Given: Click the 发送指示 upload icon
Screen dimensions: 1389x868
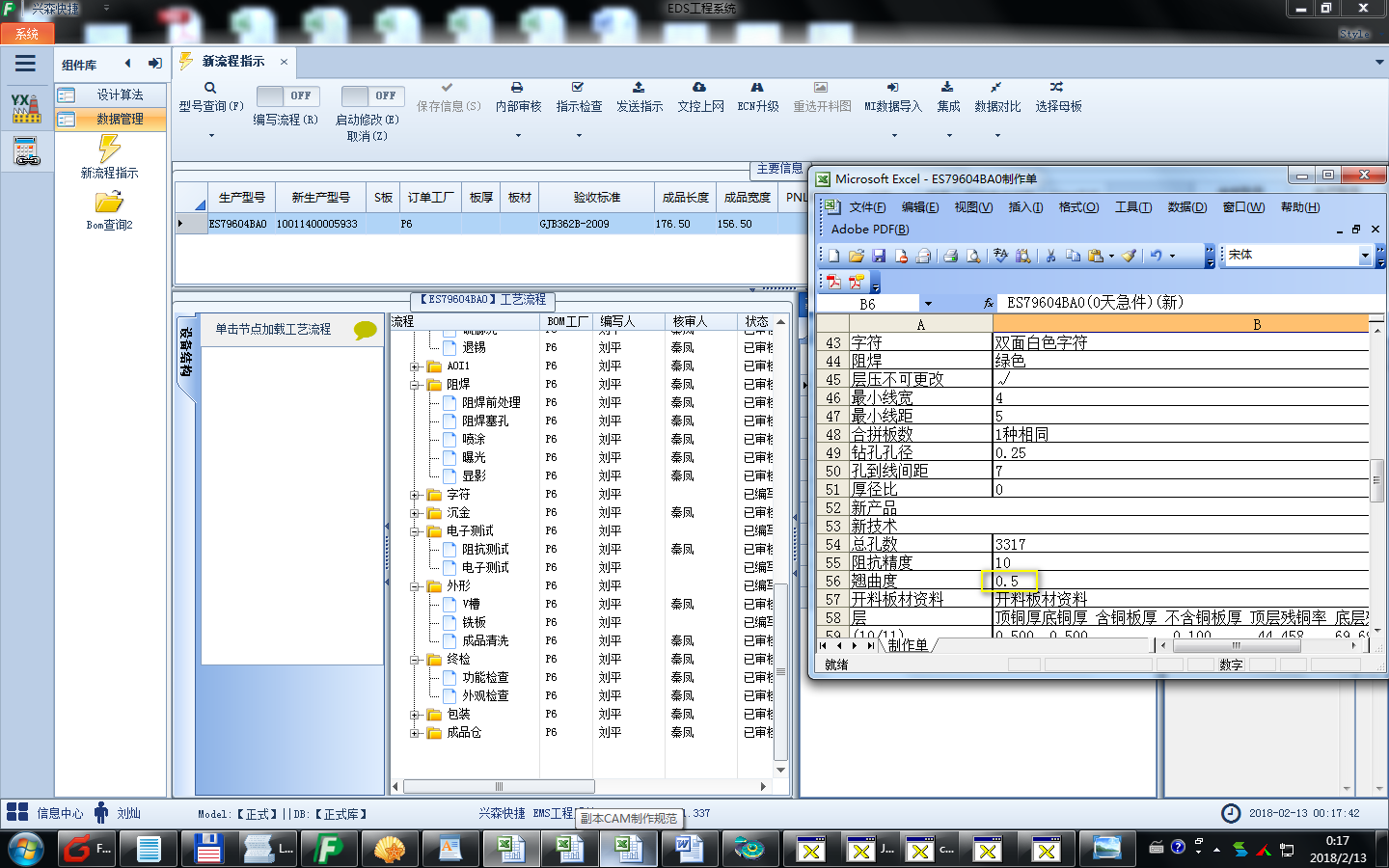Looking at the screenshot, I should pos(639,88).
